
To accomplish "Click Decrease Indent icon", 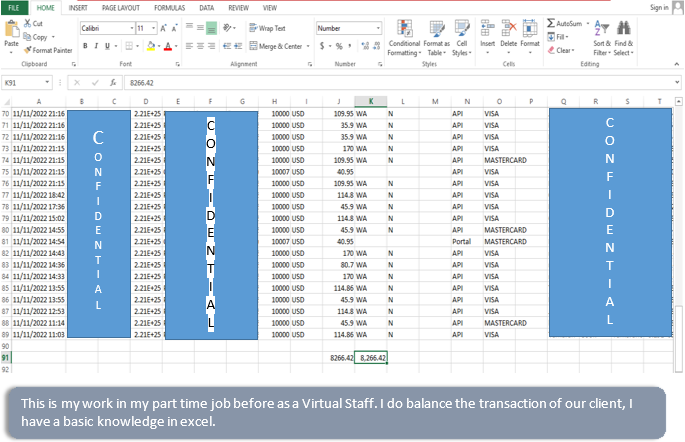I will tap(227, 46).
